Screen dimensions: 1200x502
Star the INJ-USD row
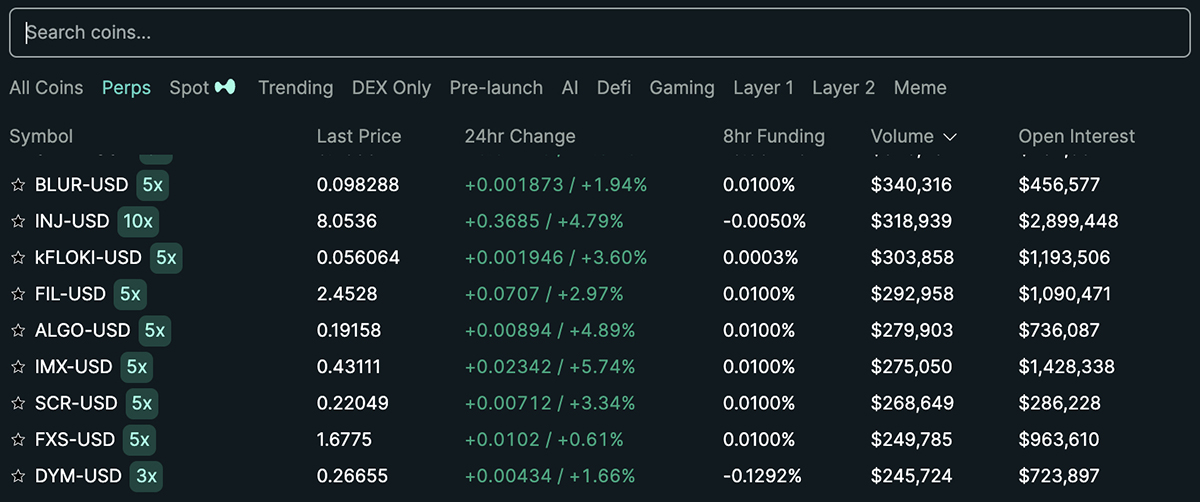coord(17,221)
